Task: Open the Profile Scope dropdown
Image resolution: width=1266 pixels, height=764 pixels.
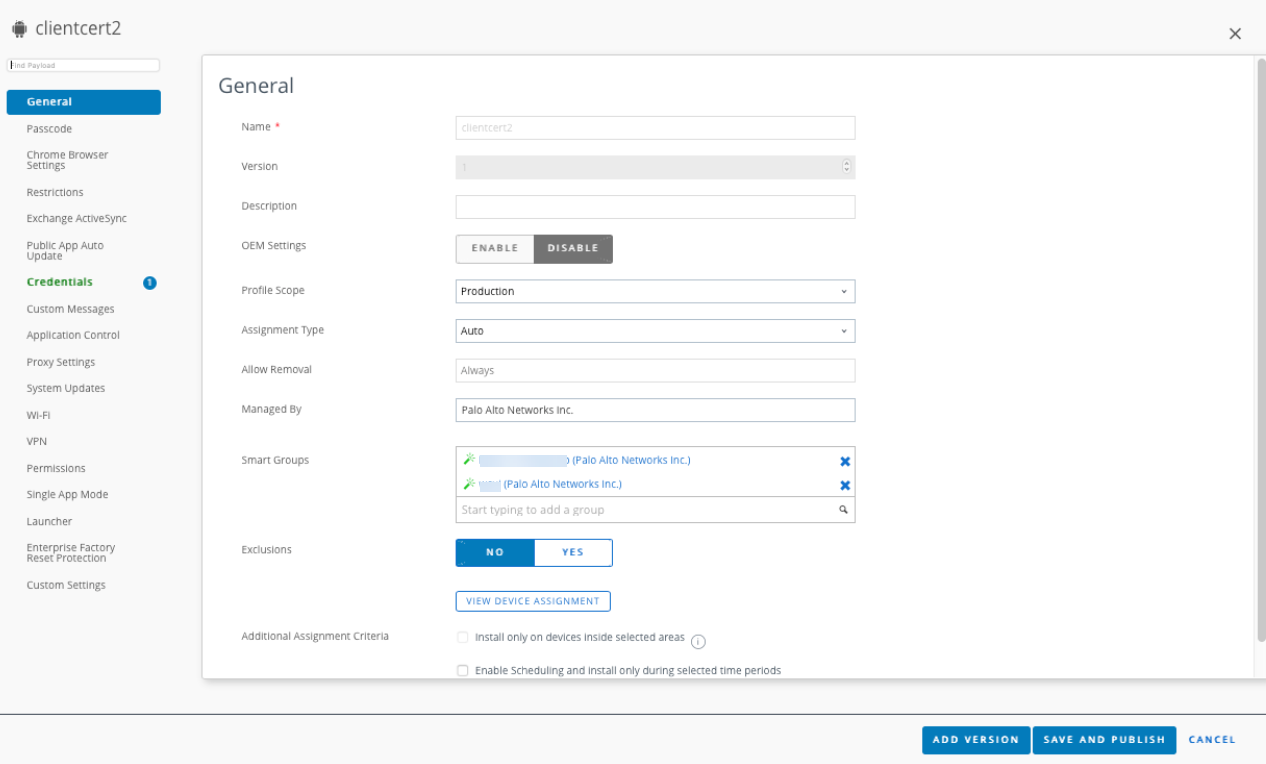Action: (x=655, y=291)
